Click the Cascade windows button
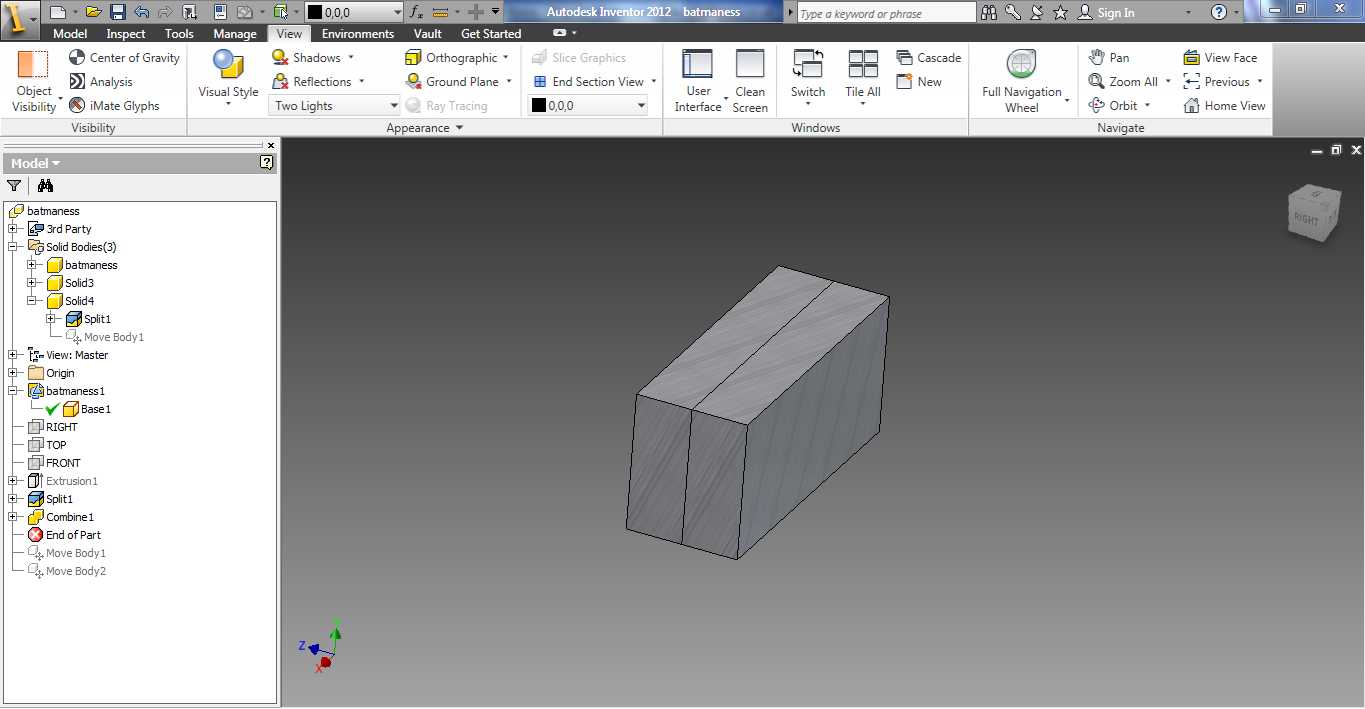1365x709 pixels. tap(929, 57)
